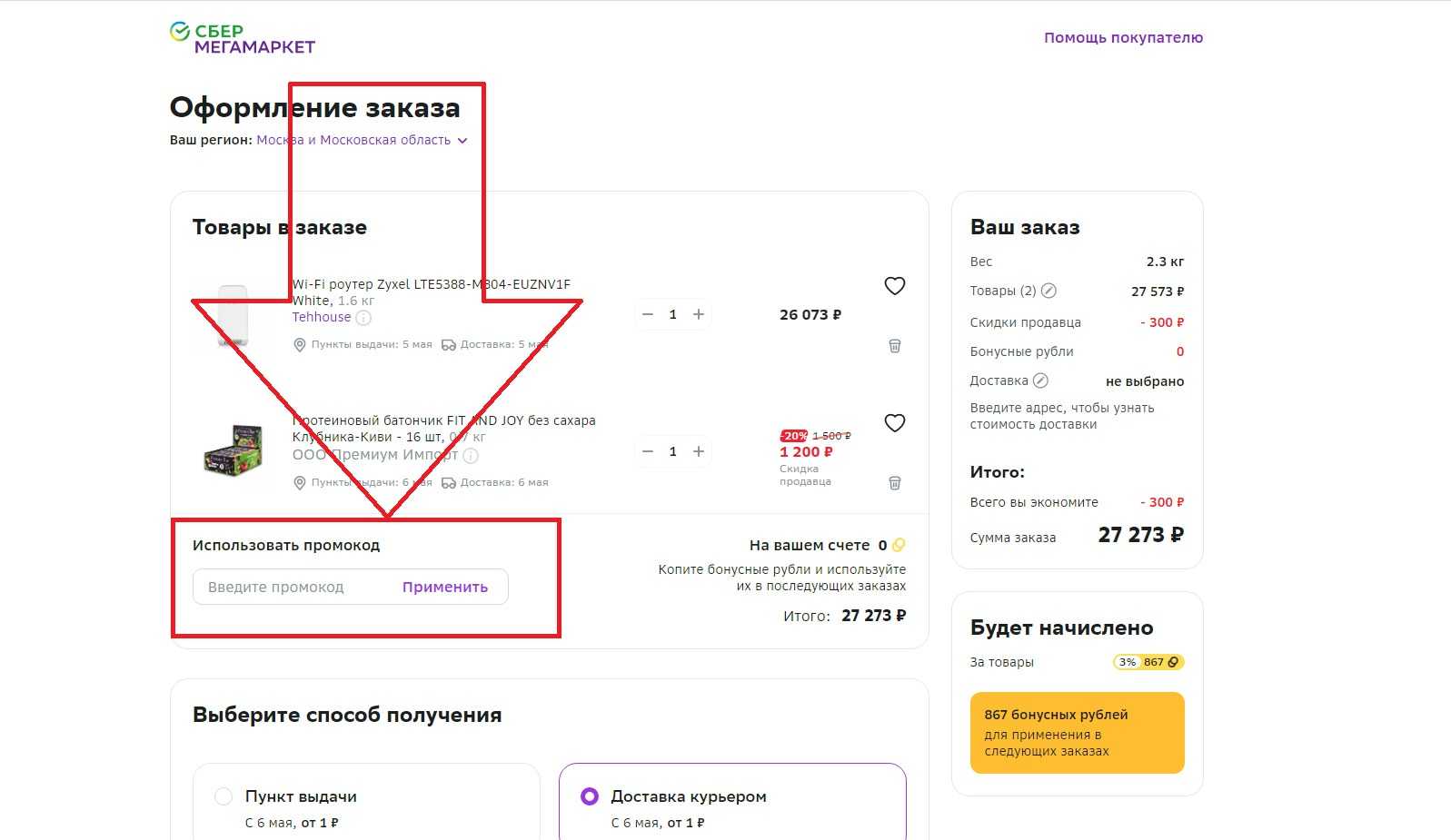The image size is (1451, 840).
Task: Increase quantity of the Zyxel router
Action: tap(699, 314)
